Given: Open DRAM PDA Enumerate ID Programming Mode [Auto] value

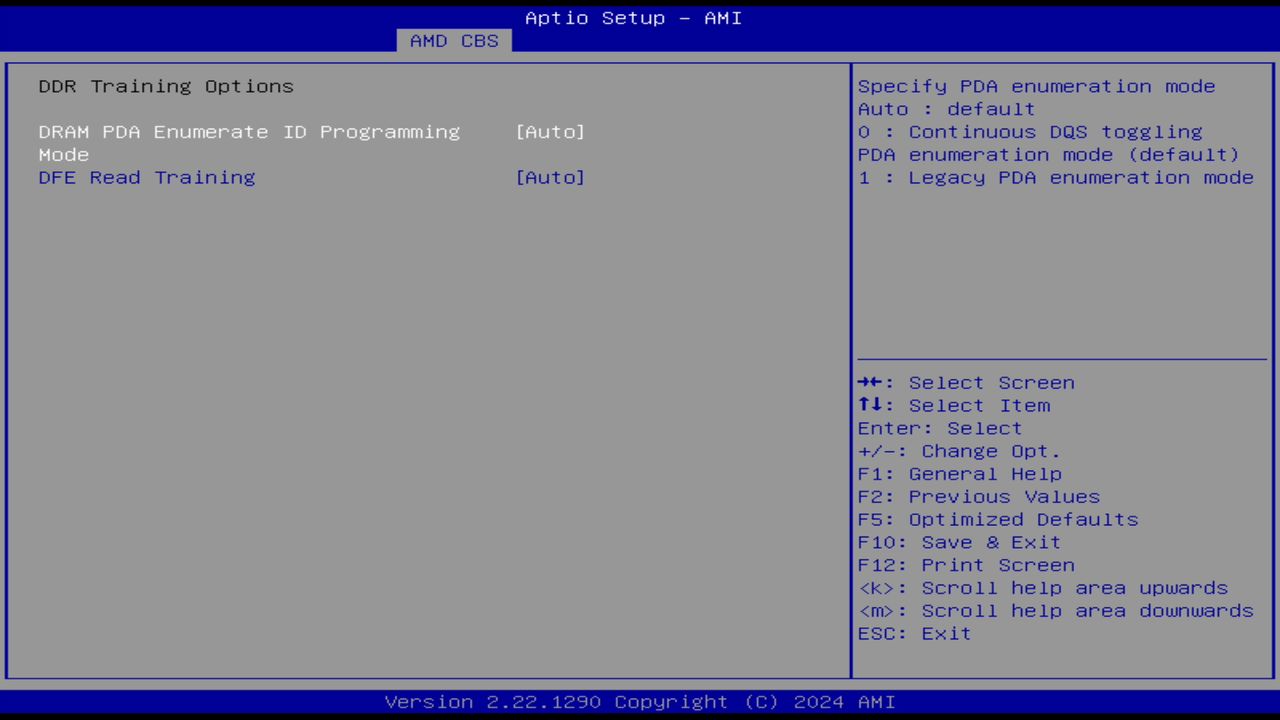Looking at the screenshot, I should (x=550, y=132).
